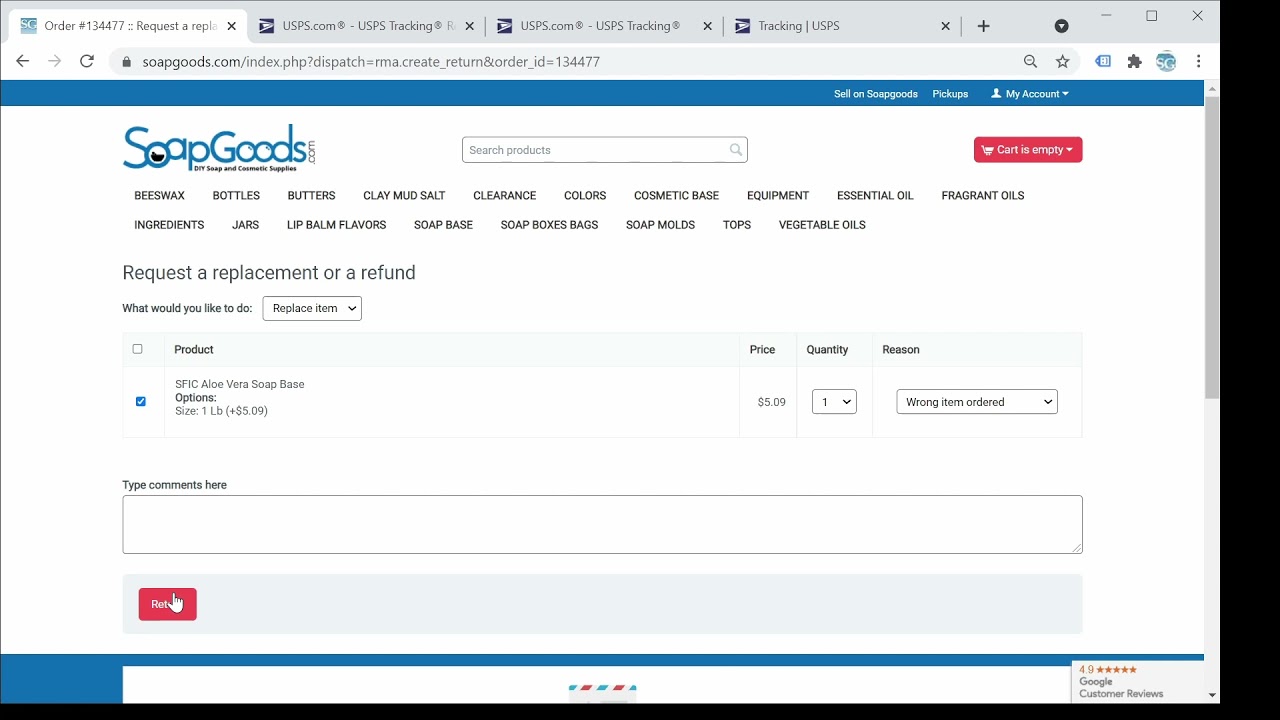Expand the Cart is empty dropdown

coord(1028,150)
